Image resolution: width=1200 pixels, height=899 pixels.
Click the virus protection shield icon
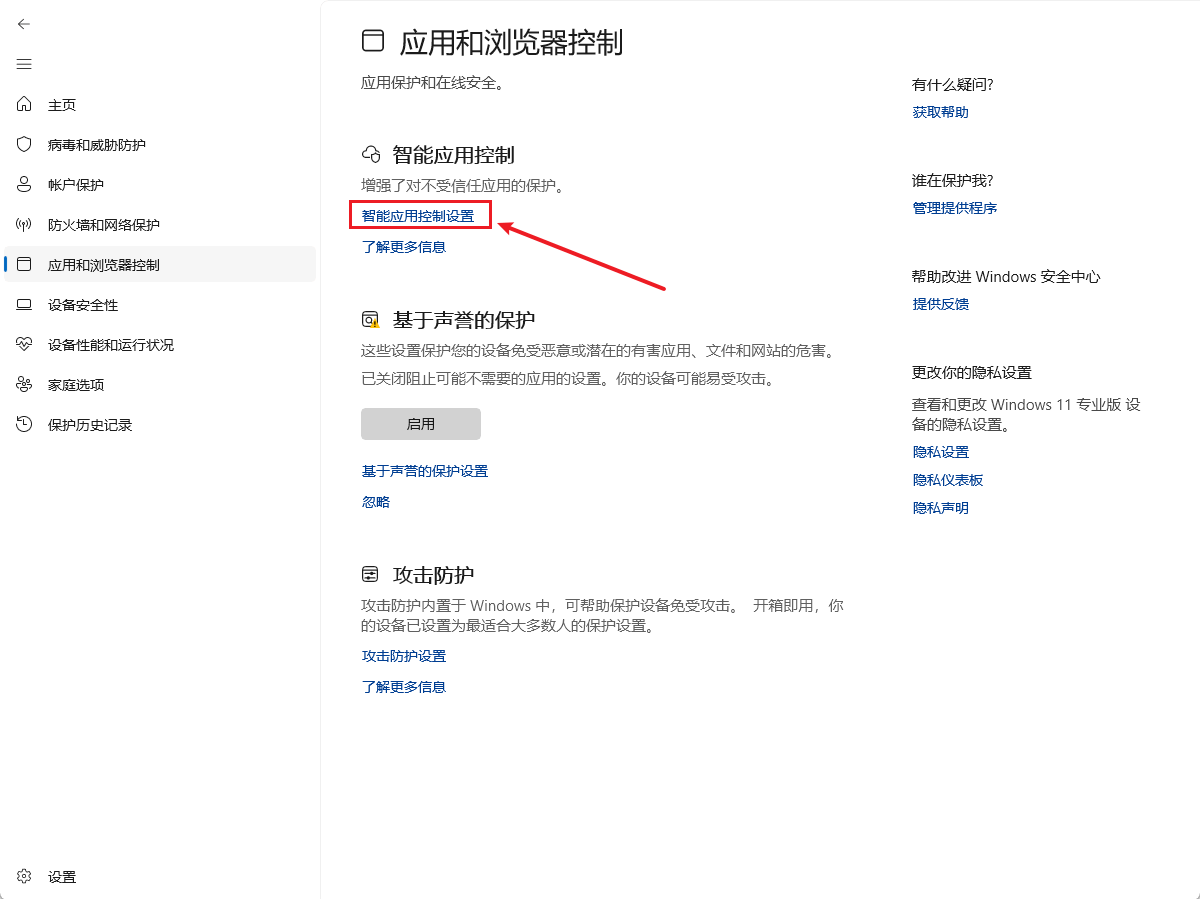point(25,145)
